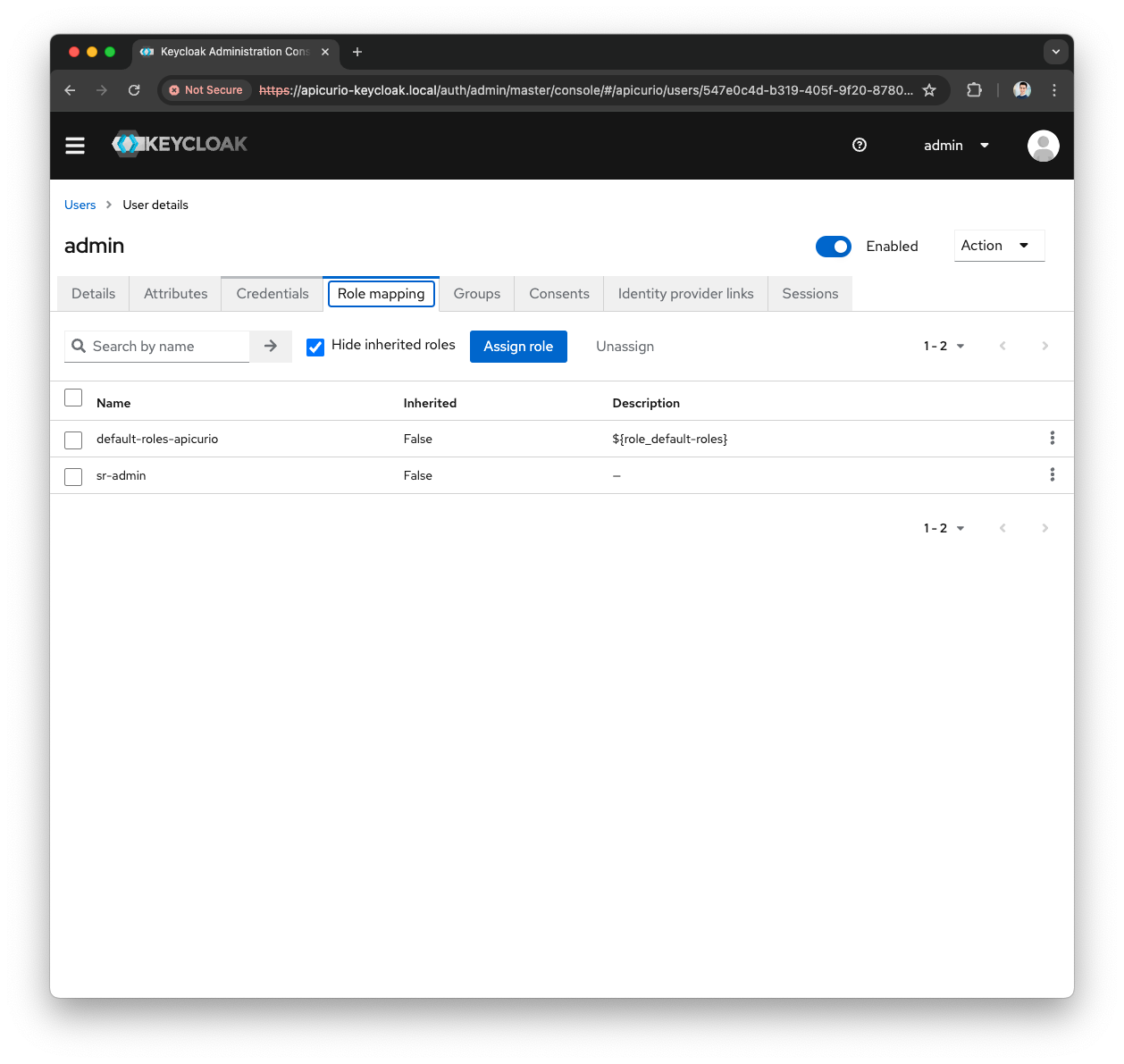Open the help icon in the header
This screenshot has width=1124, height=1064.
[859, 145]
